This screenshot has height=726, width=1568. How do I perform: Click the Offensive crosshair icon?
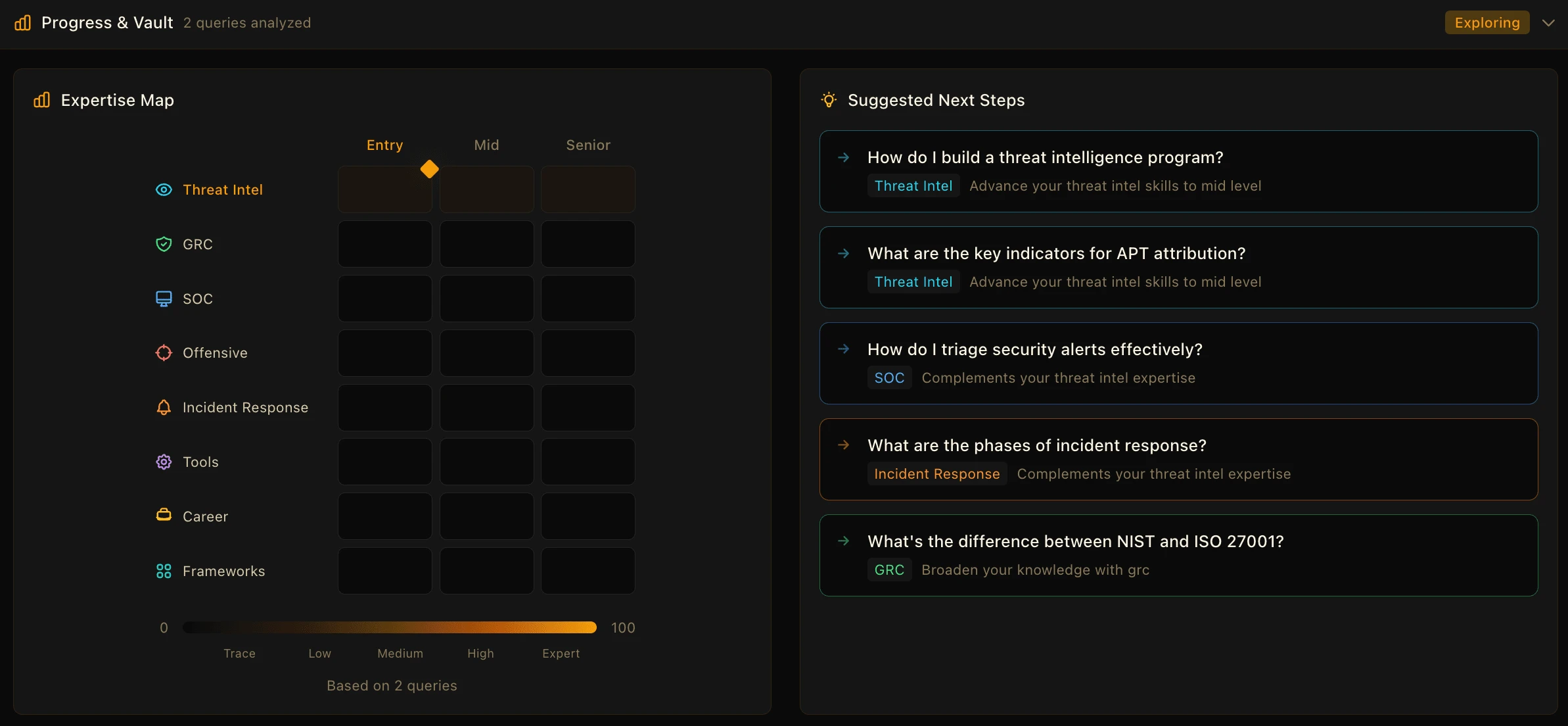tap(164, 353)
